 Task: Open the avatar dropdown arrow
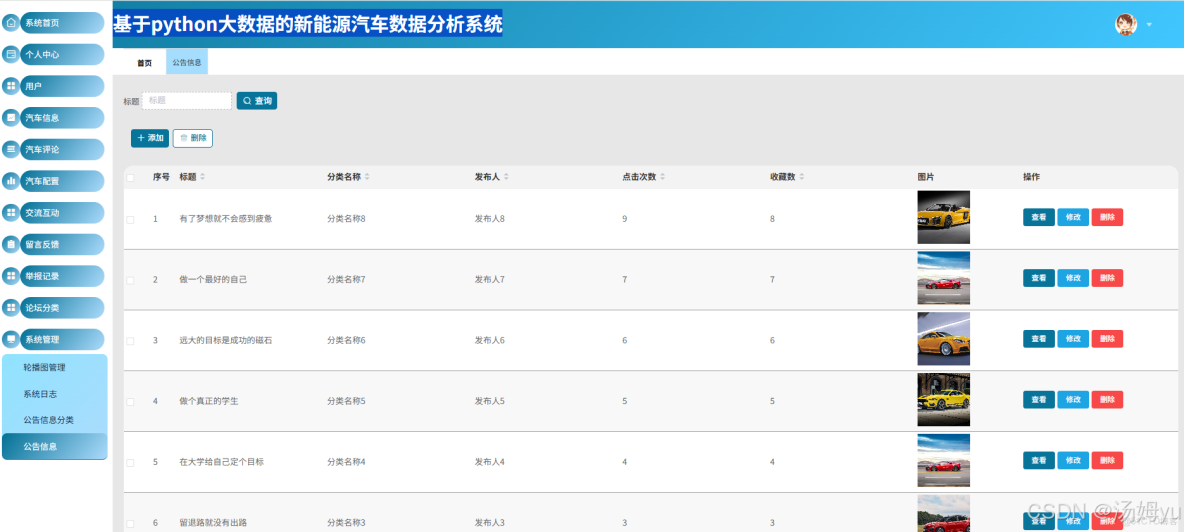pyautogui.click(x=1149, y=25)
